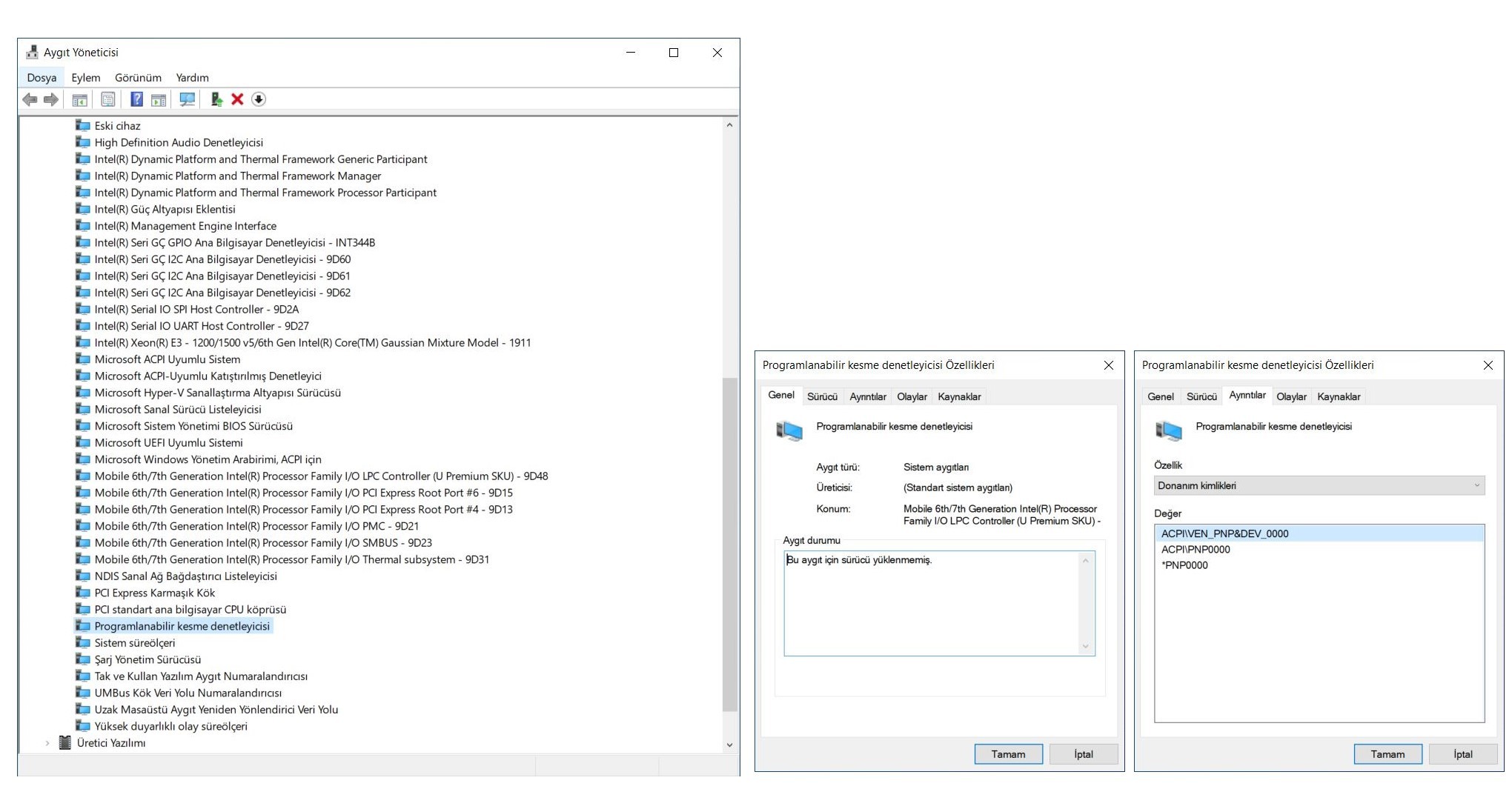Open the Eylem menu
Screen dimensions: 1512x809
point(85,78)
